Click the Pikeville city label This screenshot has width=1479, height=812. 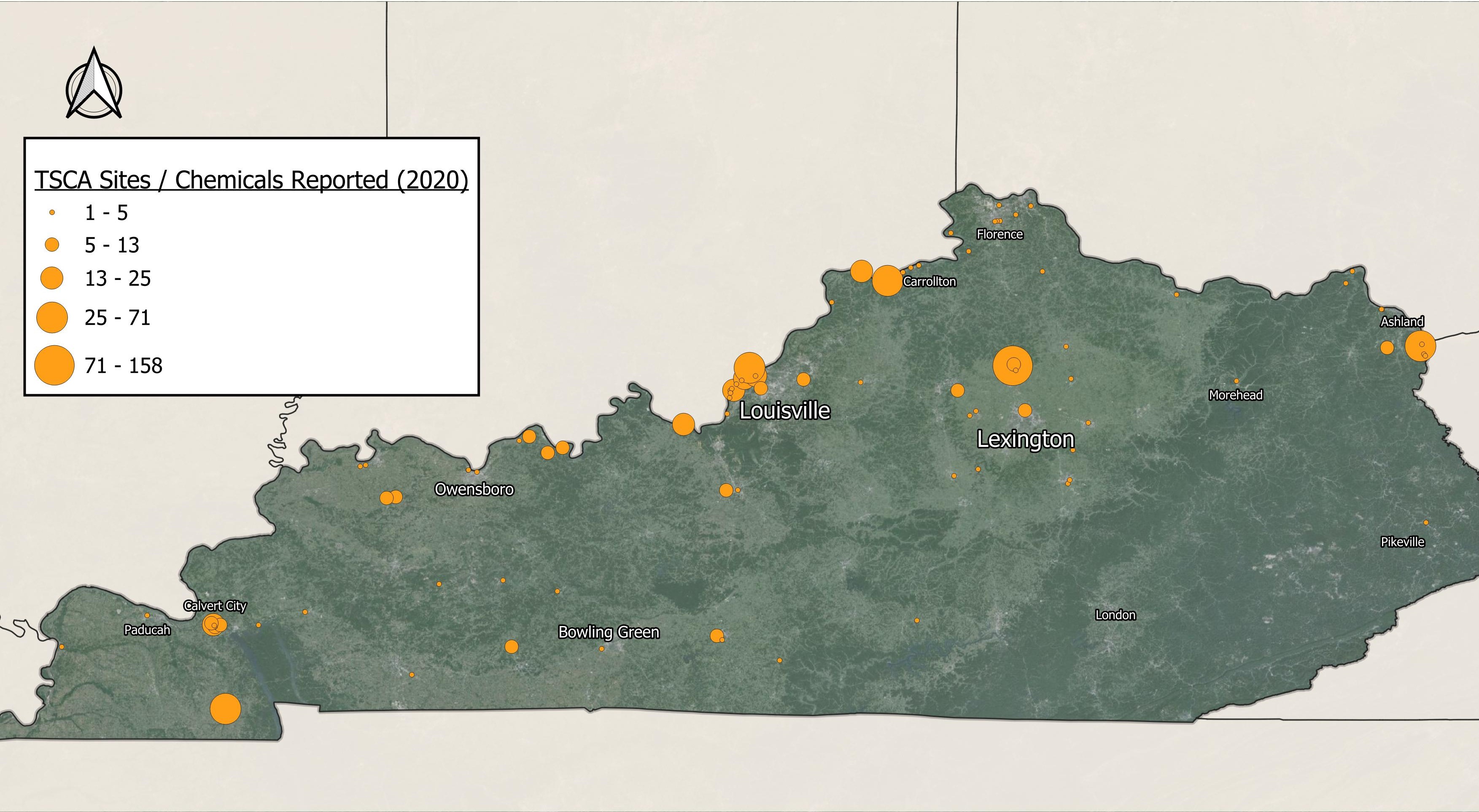1402,542
